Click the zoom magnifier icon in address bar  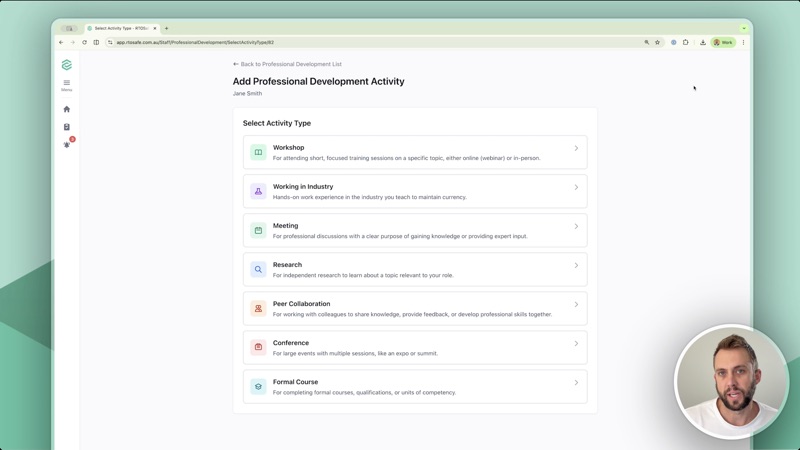point(646,42)
